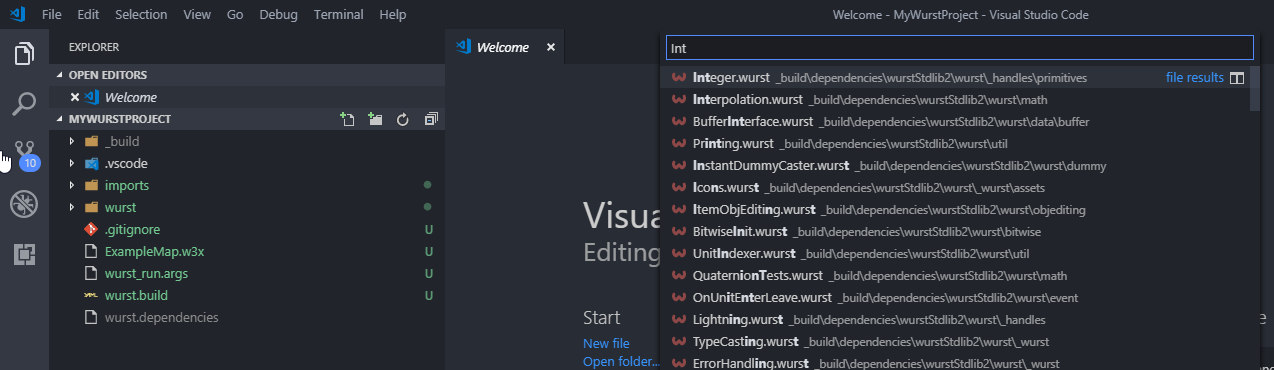Select Lightning.wurst quick open result

coord(955,319)
